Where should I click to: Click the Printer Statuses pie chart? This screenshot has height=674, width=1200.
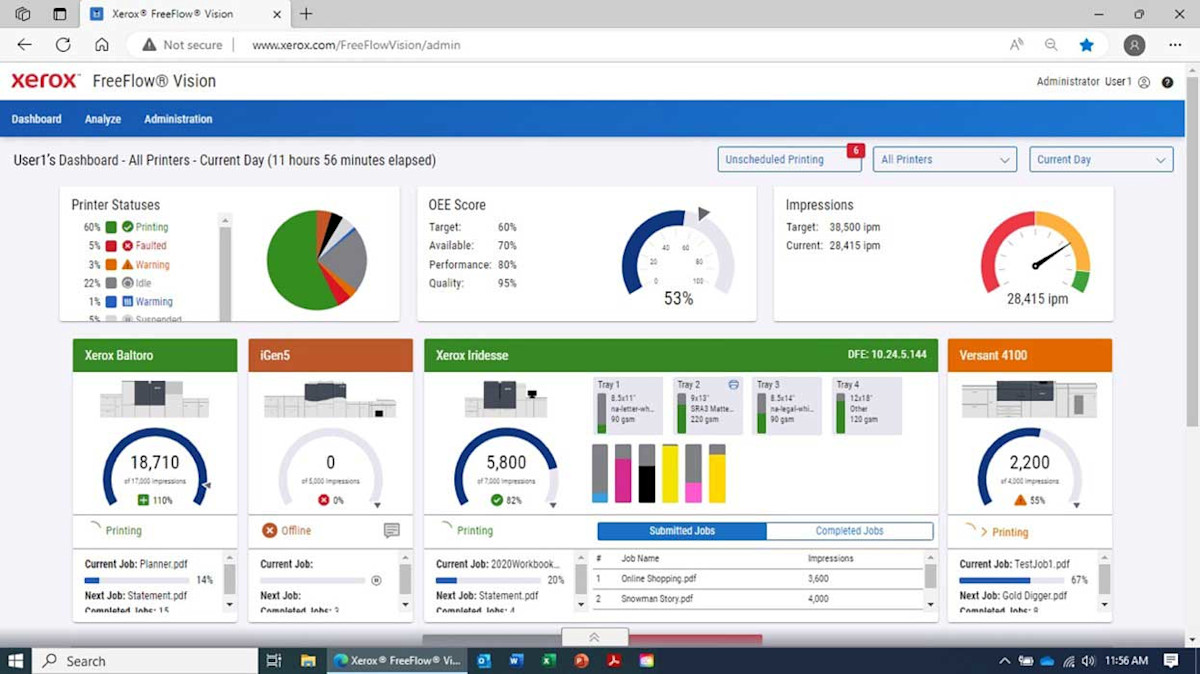[317, 259]
